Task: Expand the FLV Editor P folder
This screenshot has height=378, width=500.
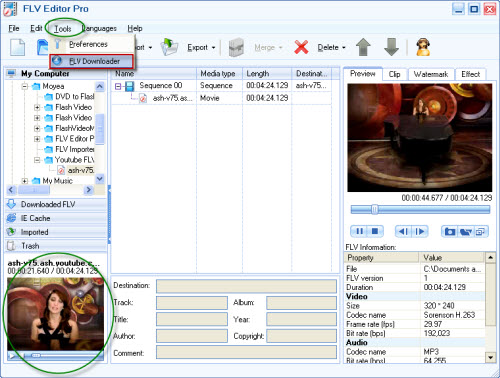Action: [x=37, y=139]
